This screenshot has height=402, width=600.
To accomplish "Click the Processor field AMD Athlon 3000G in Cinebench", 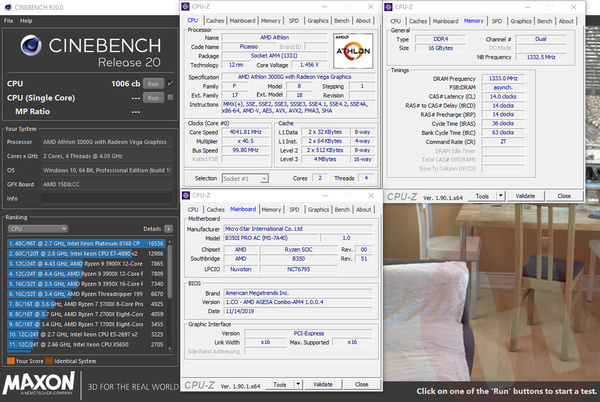I will 106,142.
